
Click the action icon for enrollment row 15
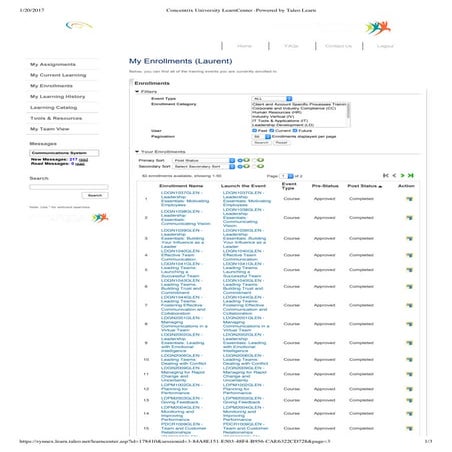[x=409, y=428]
